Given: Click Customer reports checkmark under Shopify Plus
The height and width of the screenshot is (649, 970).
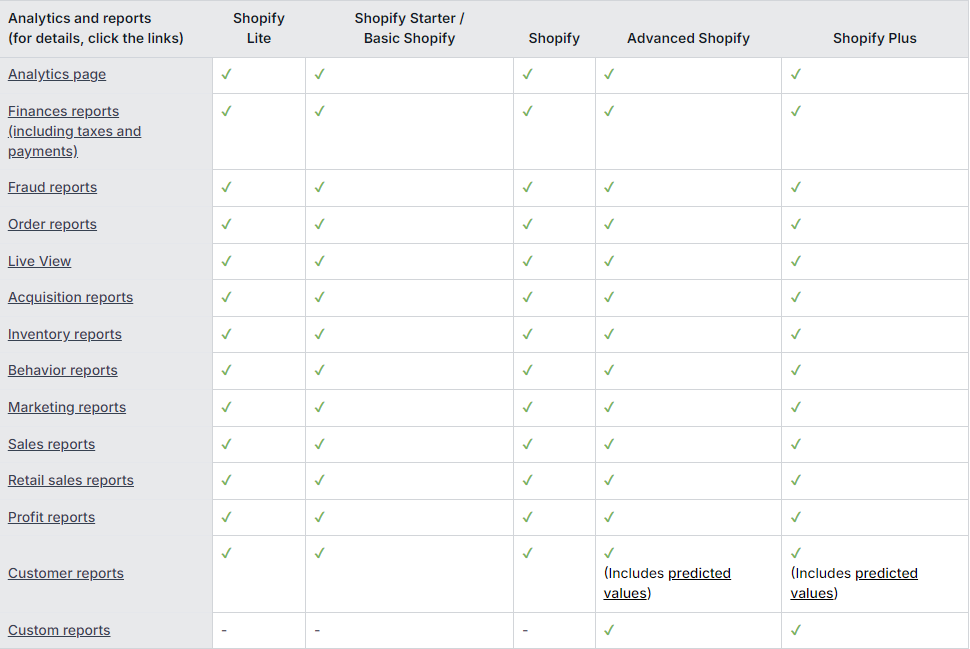Looking at the screenshot, I should (x=796, y=553).
